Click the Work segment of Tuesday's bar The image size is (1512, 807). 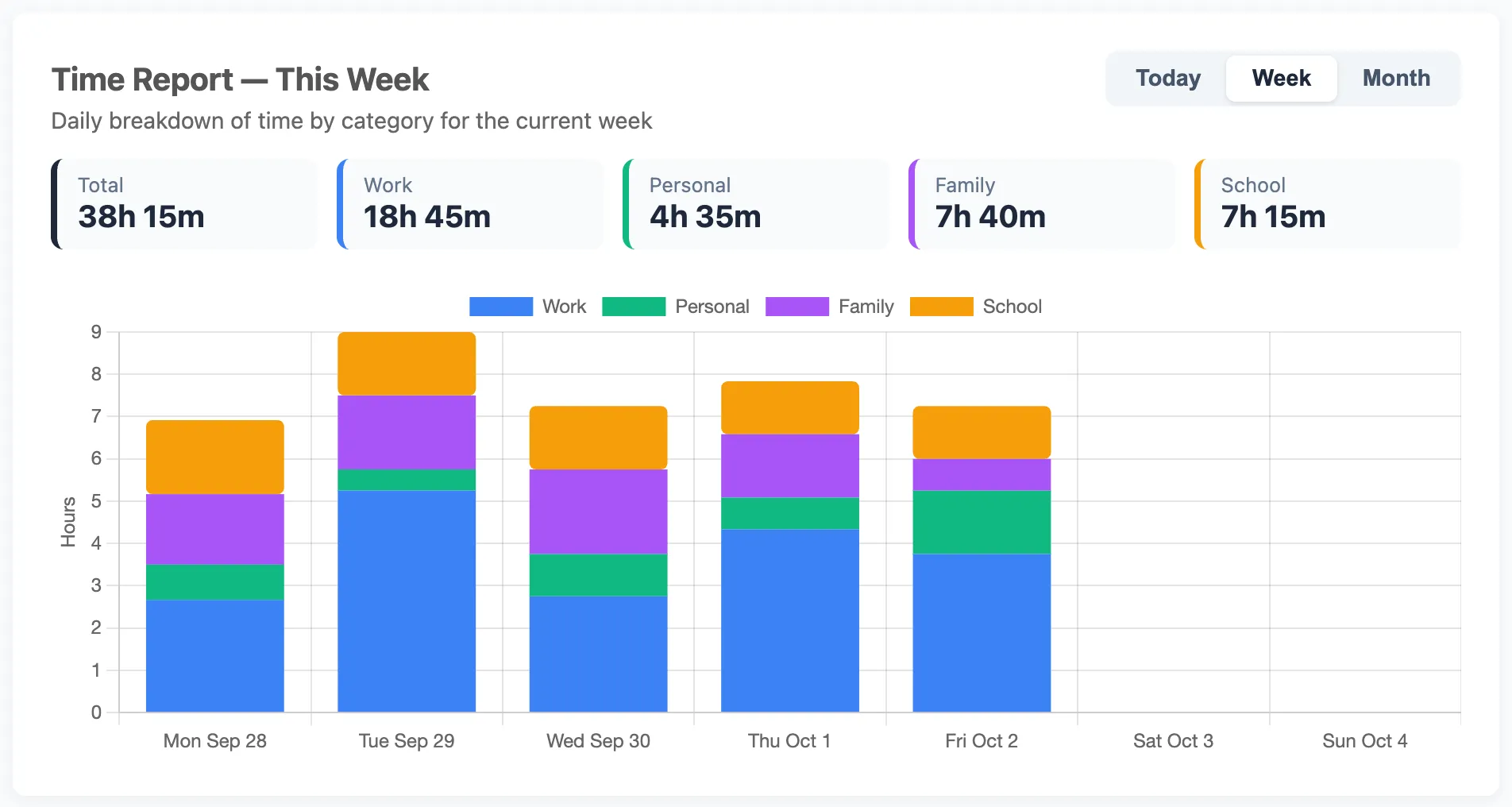pos(407,601)
